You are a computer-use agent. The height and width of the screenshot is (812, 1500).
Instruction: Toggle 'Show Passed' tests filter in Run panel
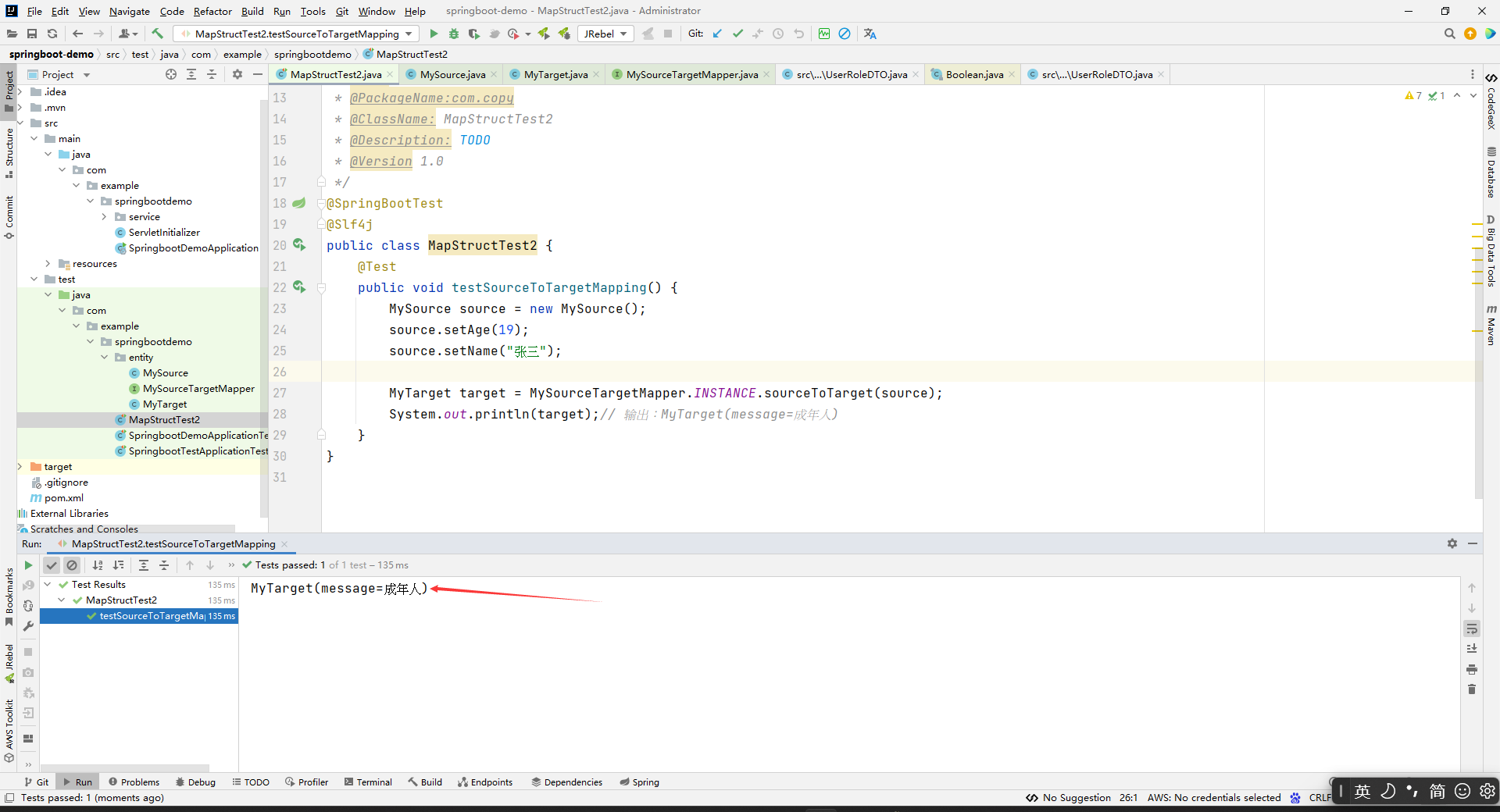tap(52, 565)
